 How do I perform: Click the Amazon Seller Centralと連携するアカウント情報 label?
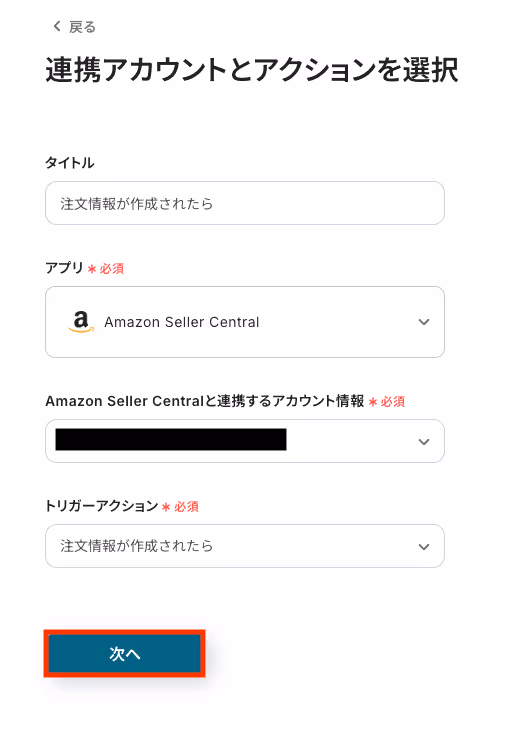pos(205,401)
